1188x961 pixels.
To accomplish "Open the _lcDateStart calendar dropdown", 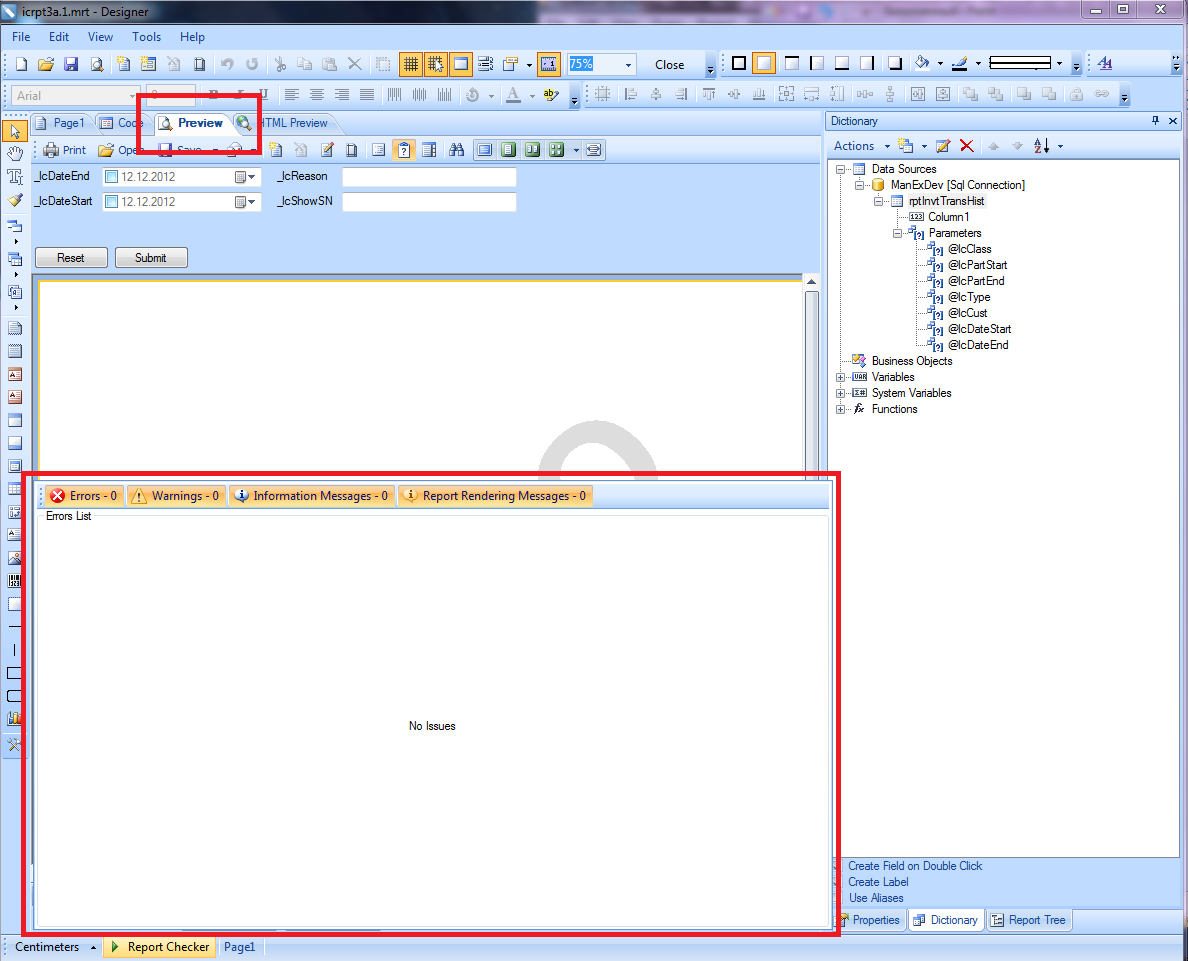I will pos(245,202).
